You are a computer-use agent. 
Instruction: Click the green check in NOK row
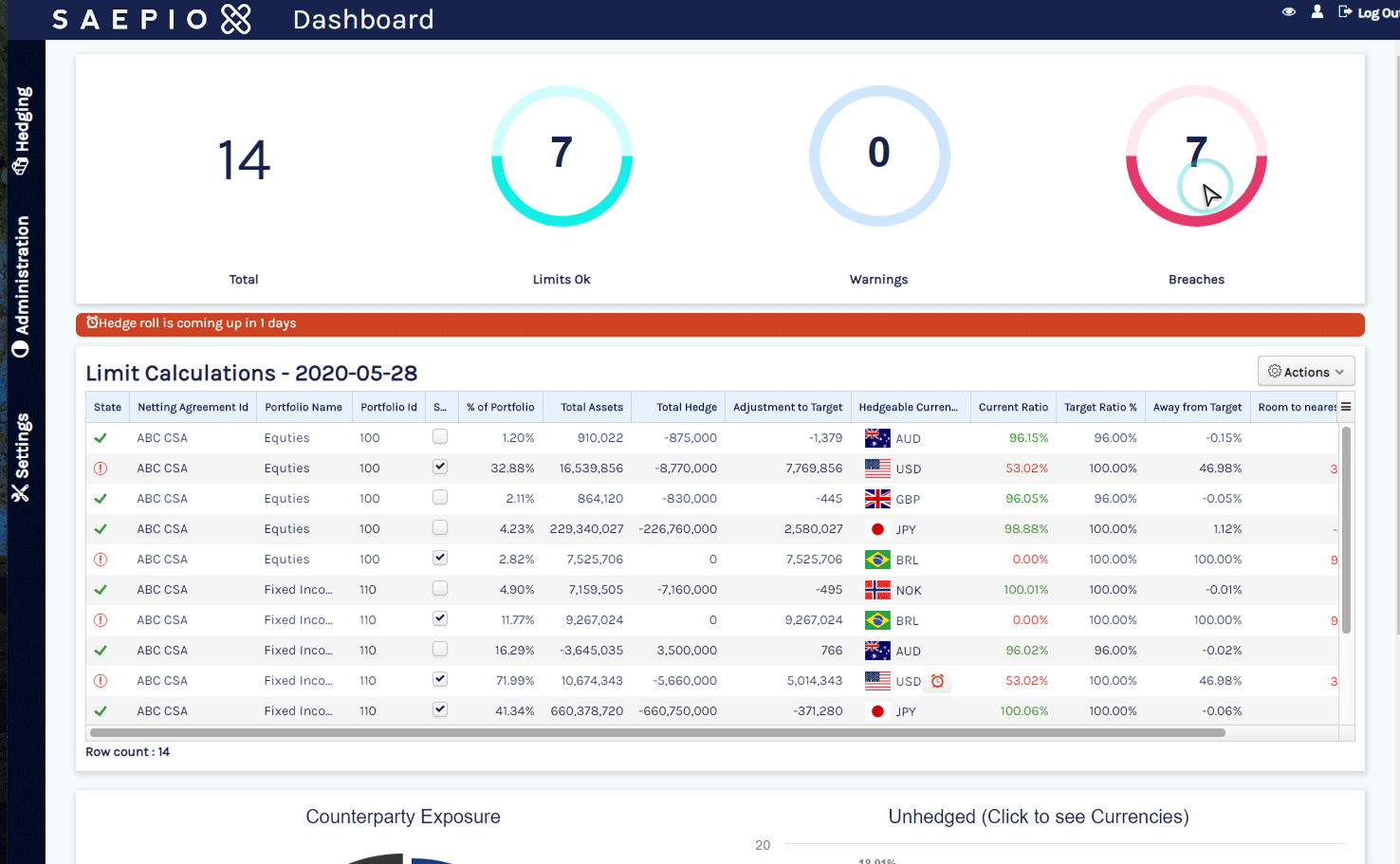[101, 590]
